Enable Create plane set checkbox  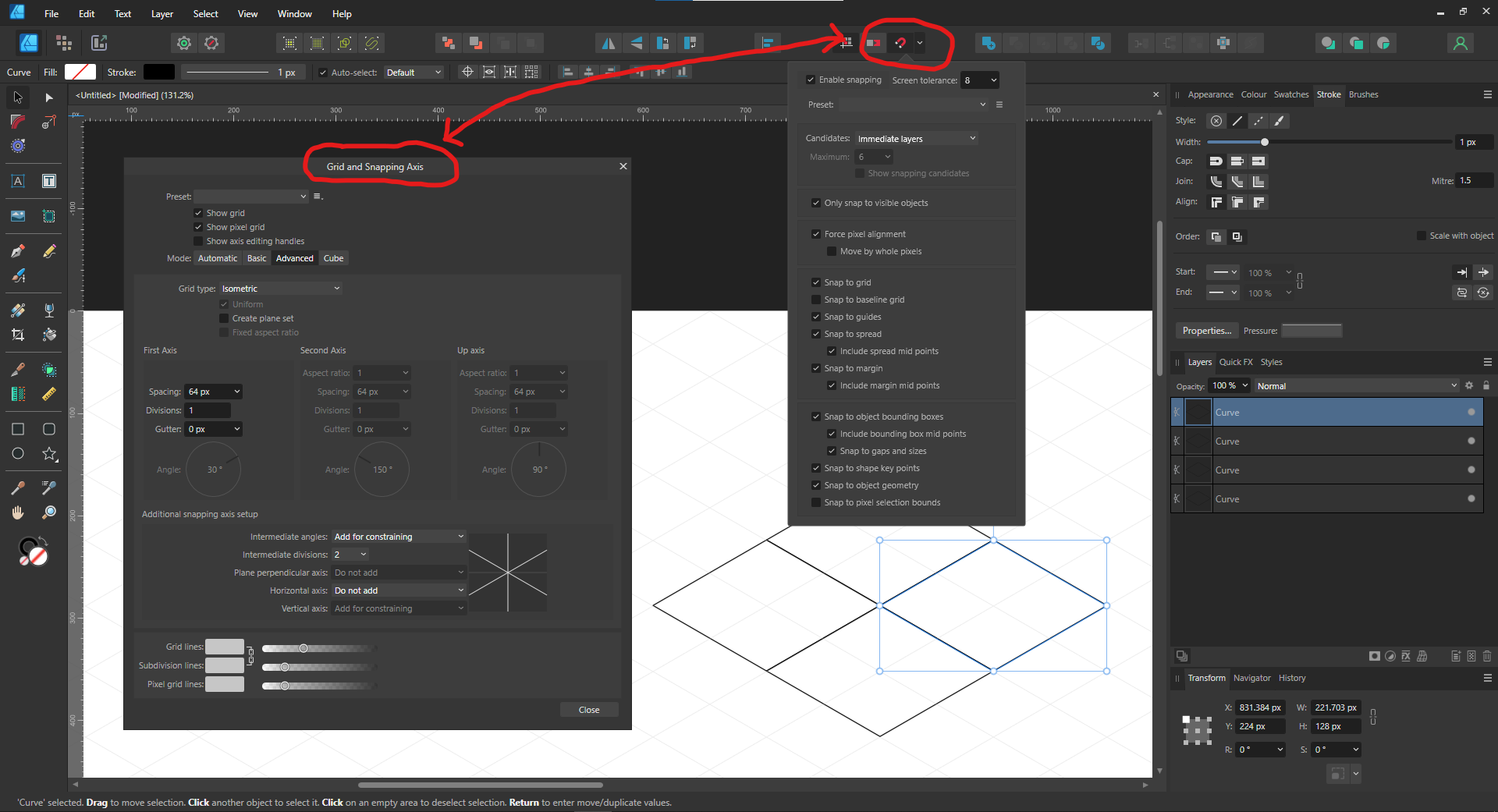click(x=224, y=318)
